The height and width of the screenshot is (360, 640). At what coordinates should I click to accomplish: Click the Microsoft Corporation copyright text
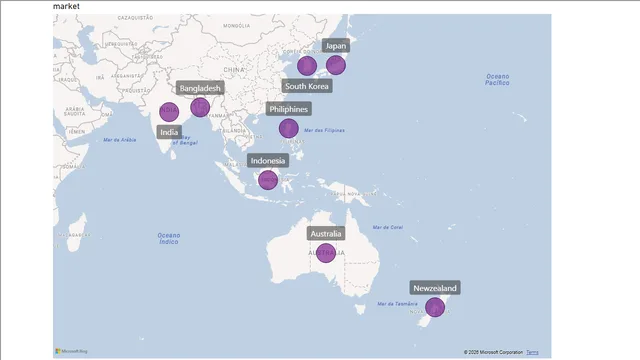[x=493, y=352]
